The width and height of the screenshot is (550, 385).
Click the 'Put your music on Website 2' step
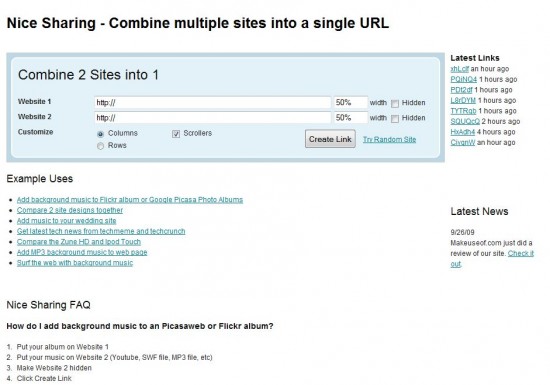click(x=114, y=357)
